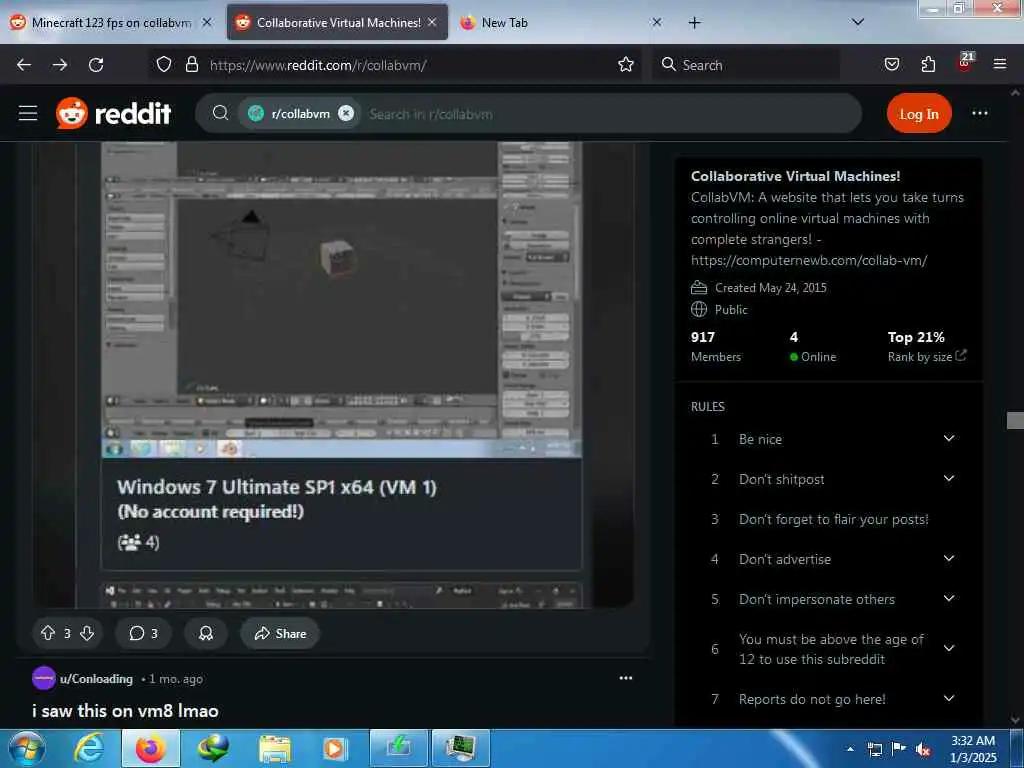The image size is (1024, 768).
Task: Expand the Don't advertise rule
Action: 949,559
